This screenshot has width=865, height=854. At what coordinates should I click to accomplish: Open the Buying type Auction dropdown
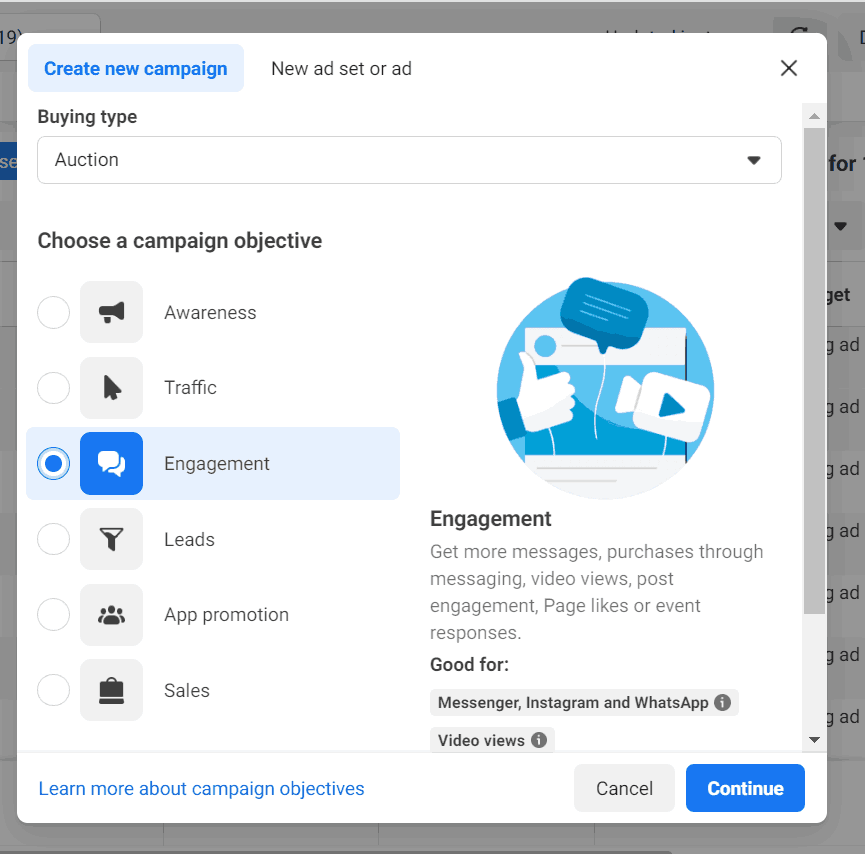click(409, 160)
